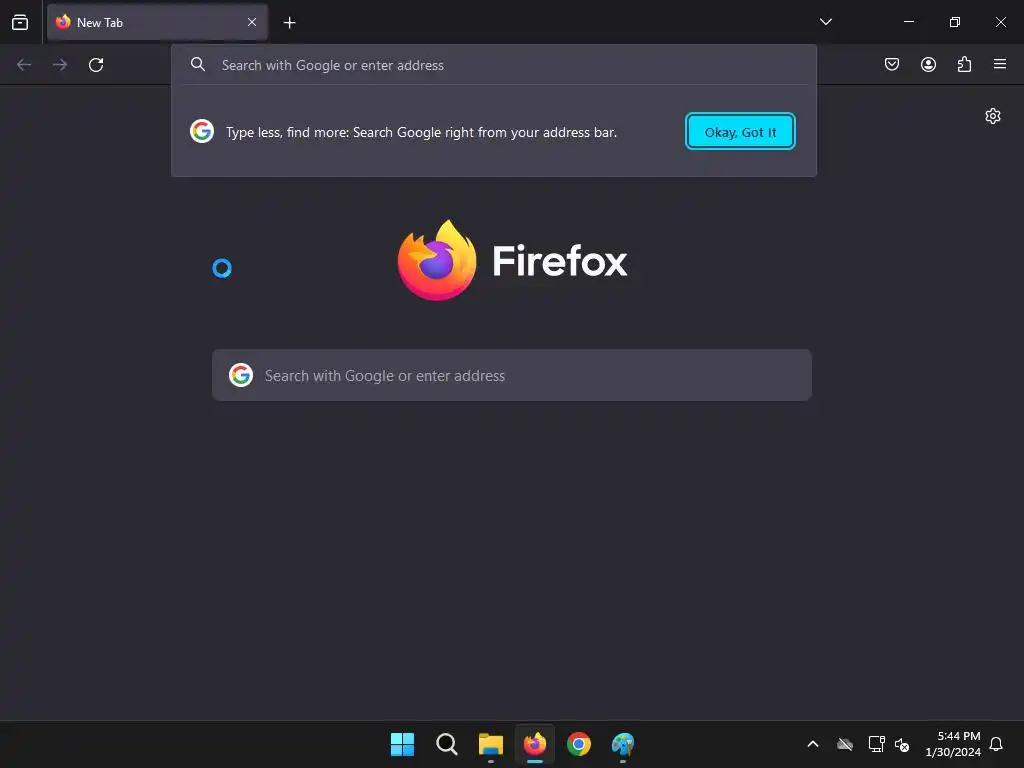Save page to Pocket icon
The height and width of the screenshot is (768, 1024).
(892, 64)
